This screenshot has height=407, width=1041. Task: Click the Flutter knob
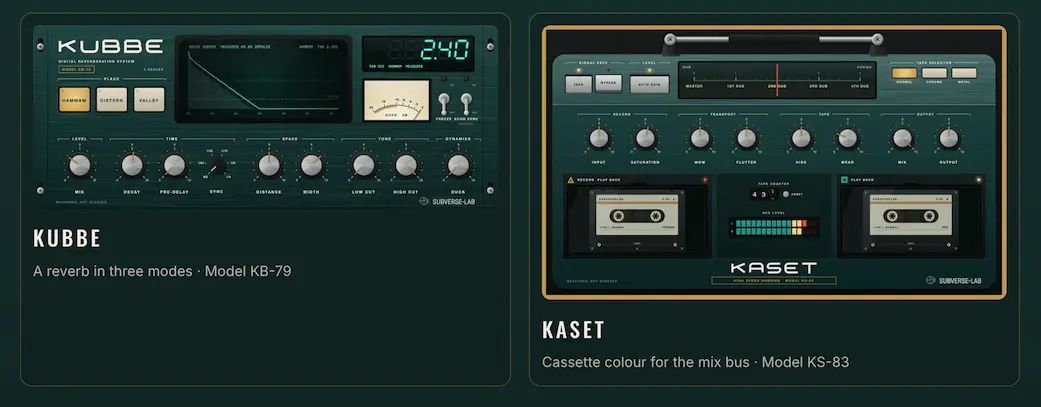point(746,138)
